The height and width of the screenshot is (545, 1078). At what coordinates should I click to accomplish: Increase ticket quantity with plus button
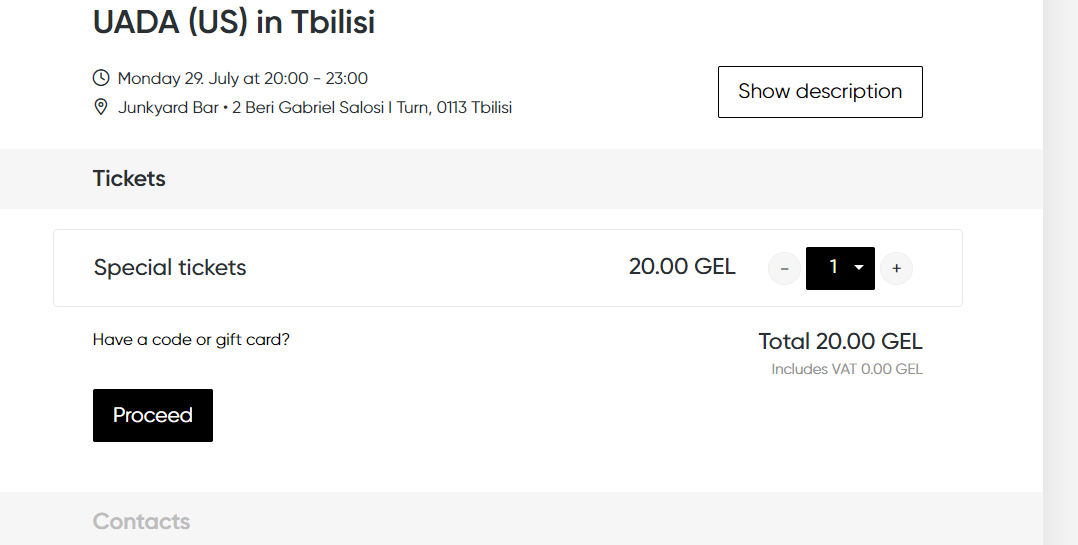tap(896, 268)
